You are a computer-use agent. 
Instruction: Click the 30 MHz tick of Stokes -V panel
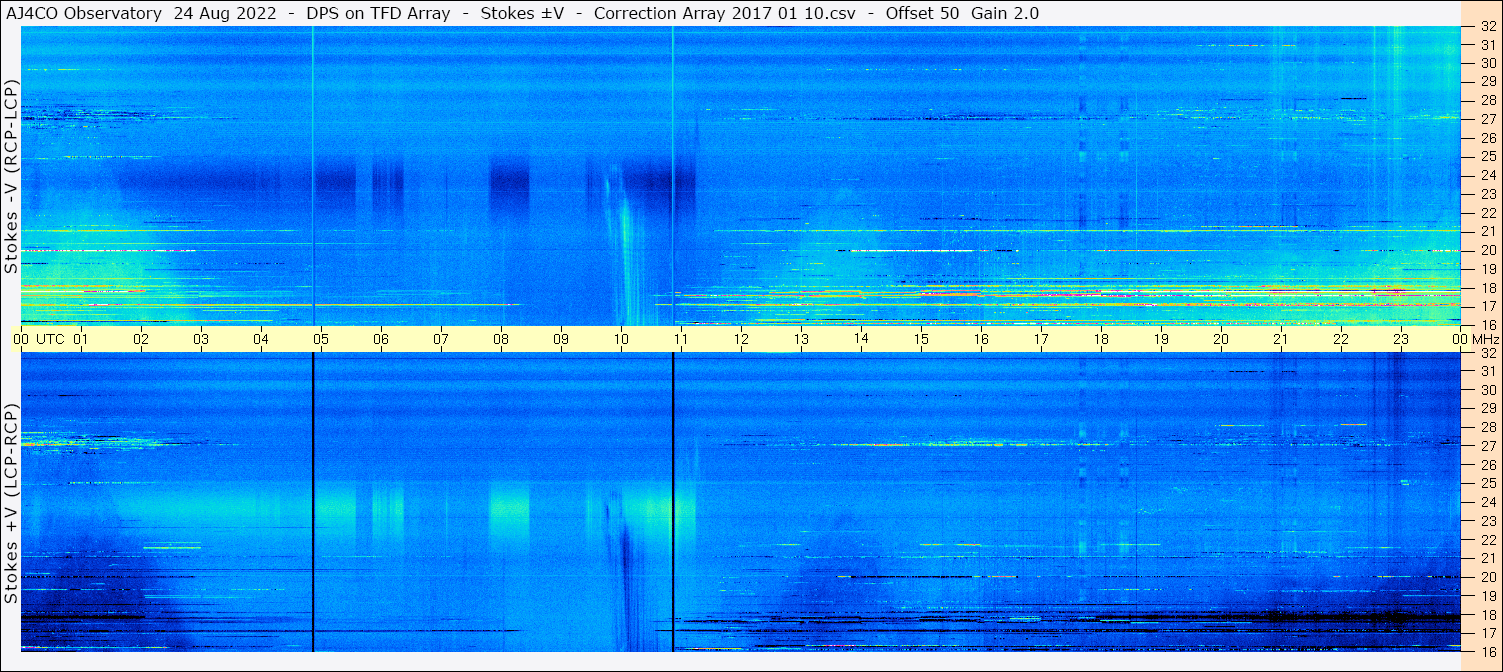tap(1488, 62)
